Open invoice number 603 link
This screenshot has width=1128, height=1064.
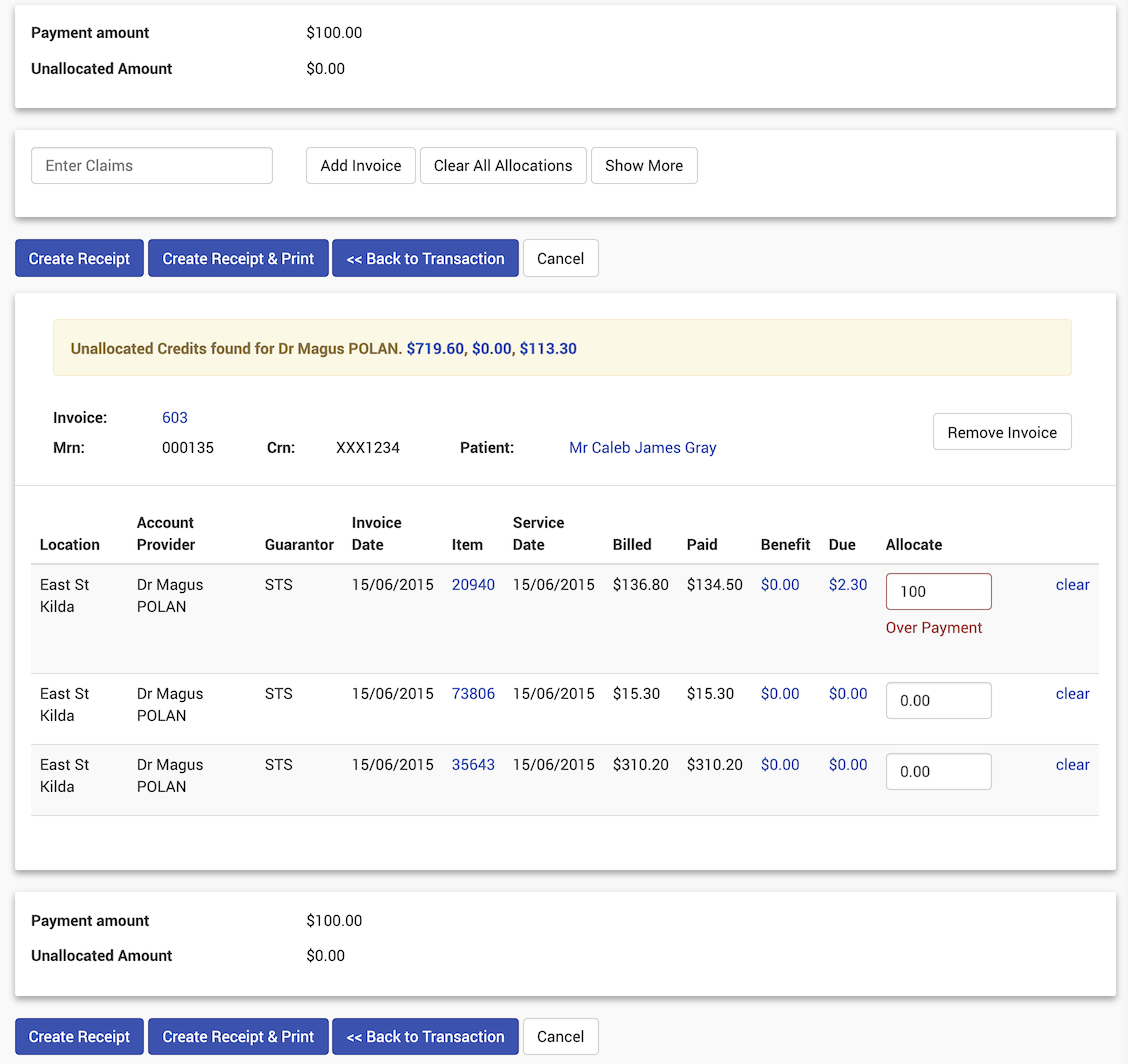(x=175, y=418)
